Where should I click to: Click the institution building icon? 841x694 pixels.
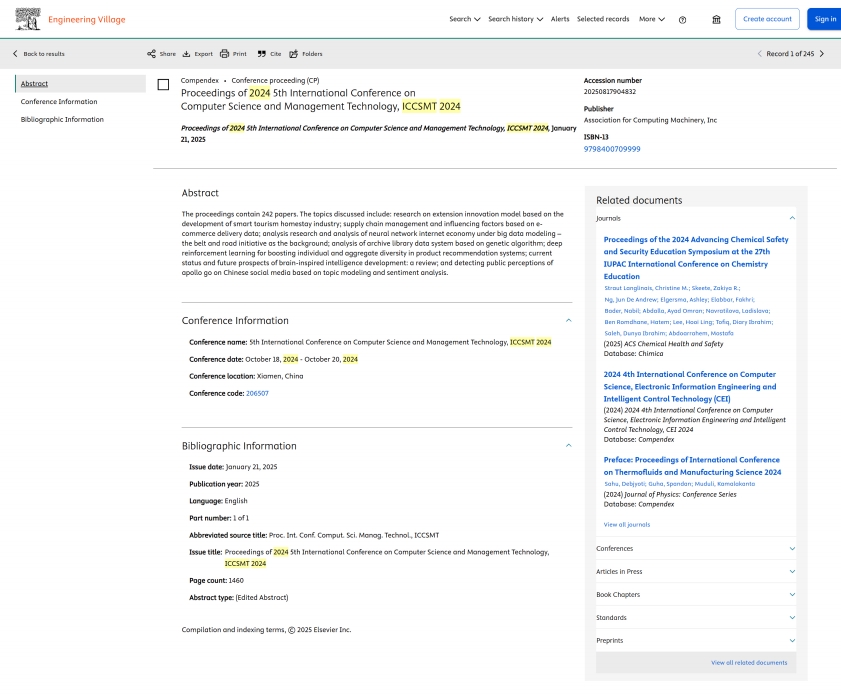click(716, 19)
